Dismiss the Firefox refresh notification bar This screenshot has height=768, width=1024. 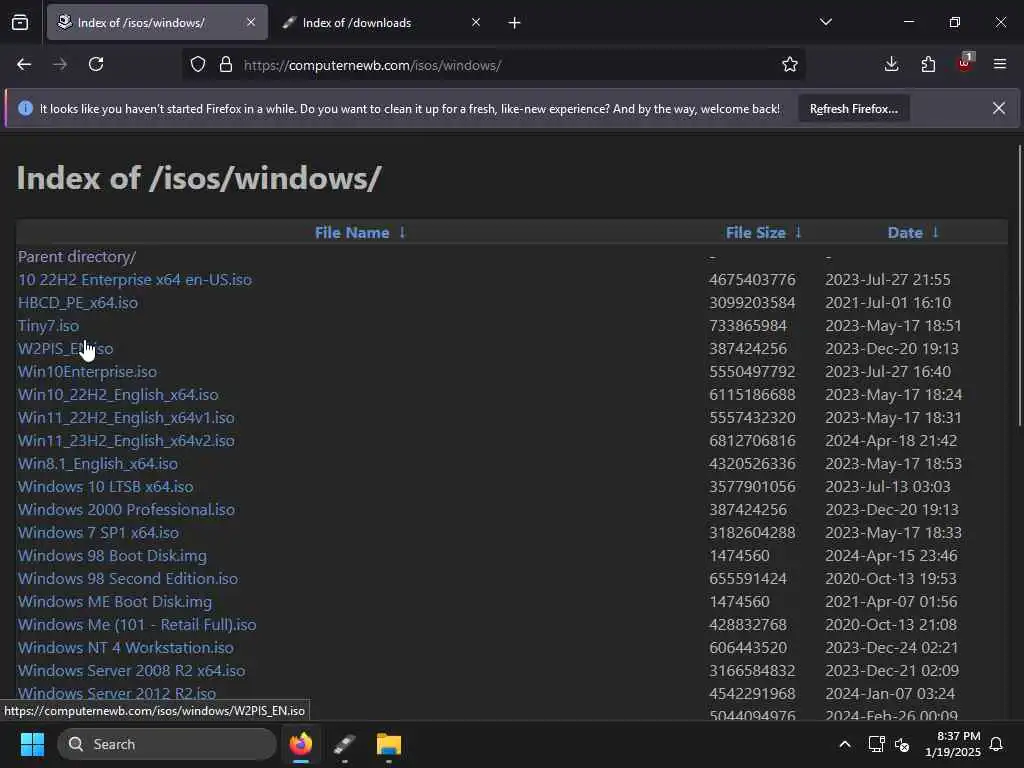999,108
